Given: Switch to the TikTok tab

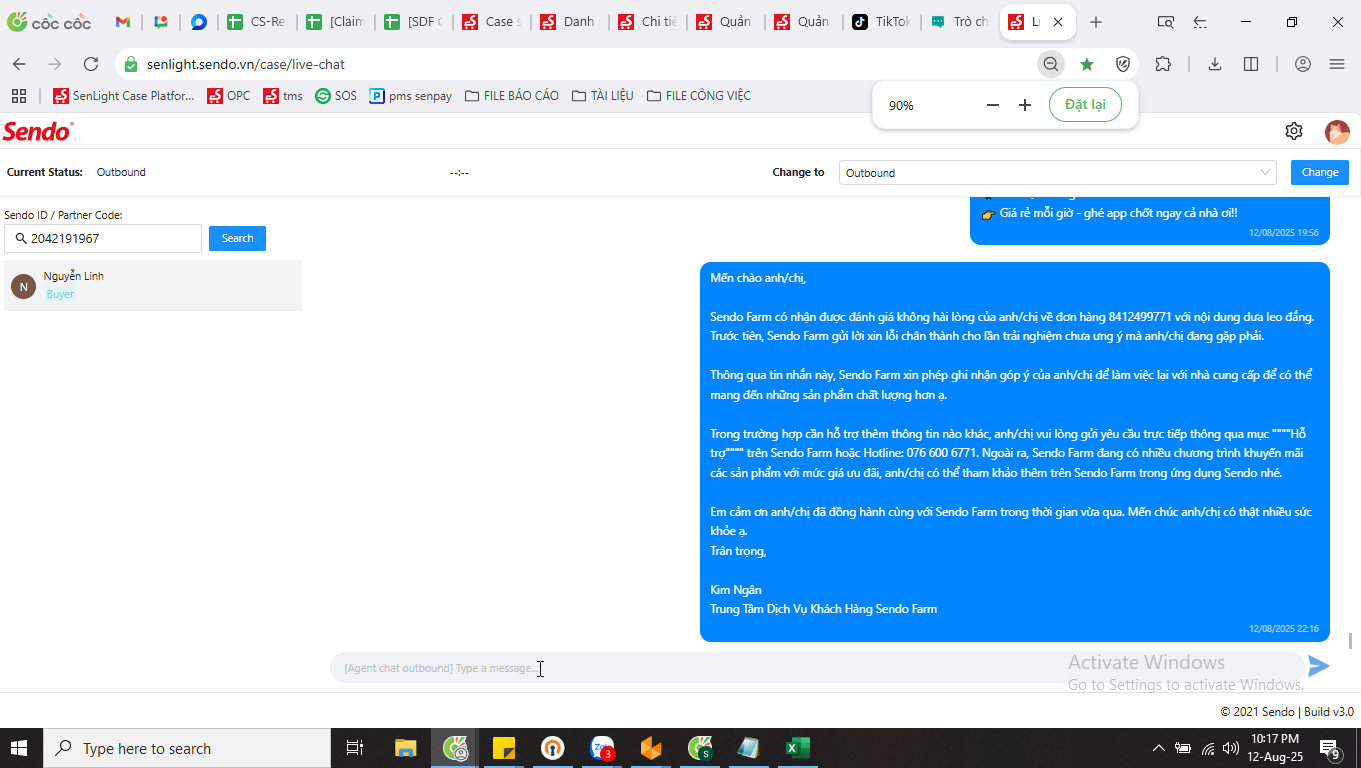Looking at the screenshot, I should 882,22.
